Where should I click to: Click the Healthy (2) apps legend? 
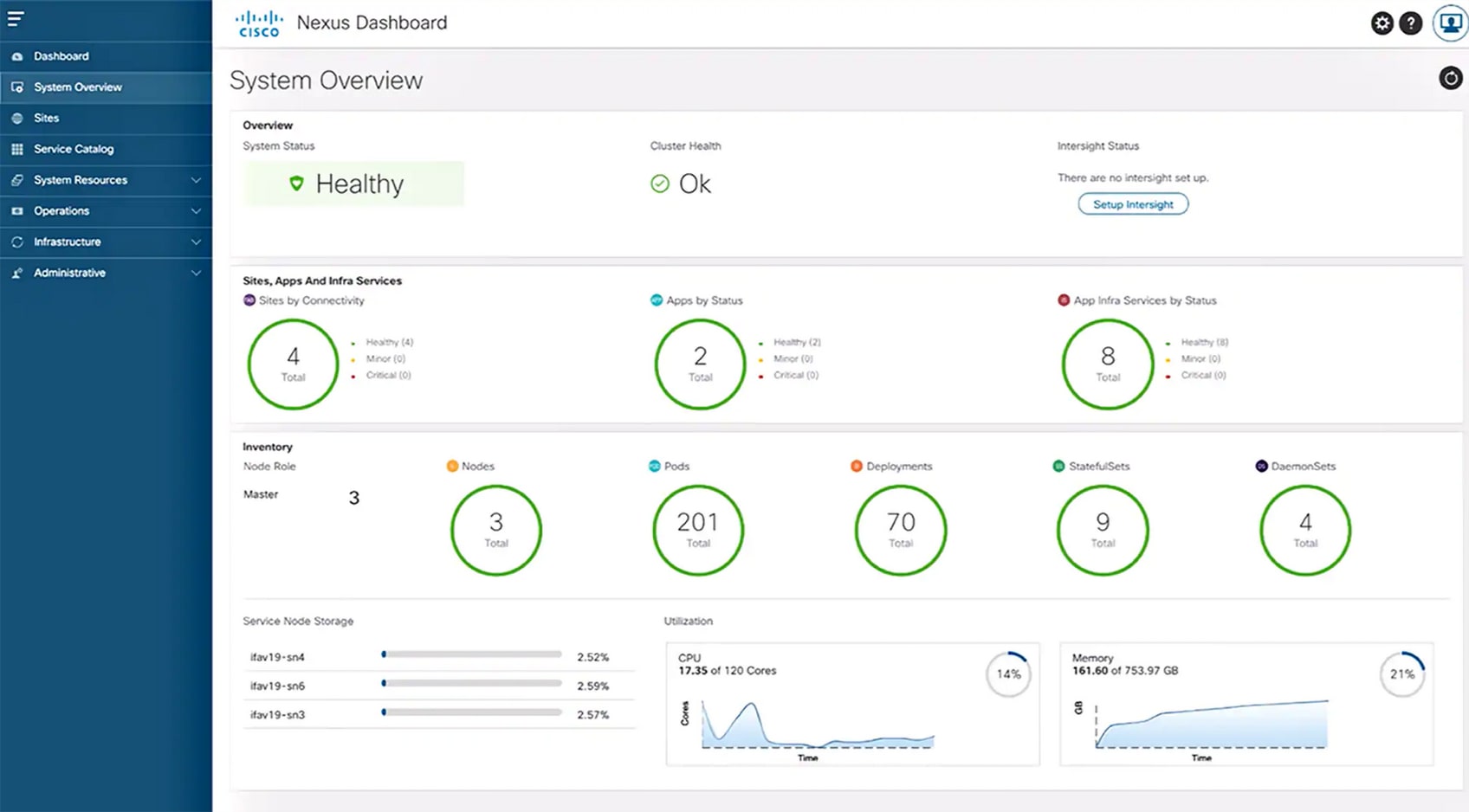[x=790, y=343]
